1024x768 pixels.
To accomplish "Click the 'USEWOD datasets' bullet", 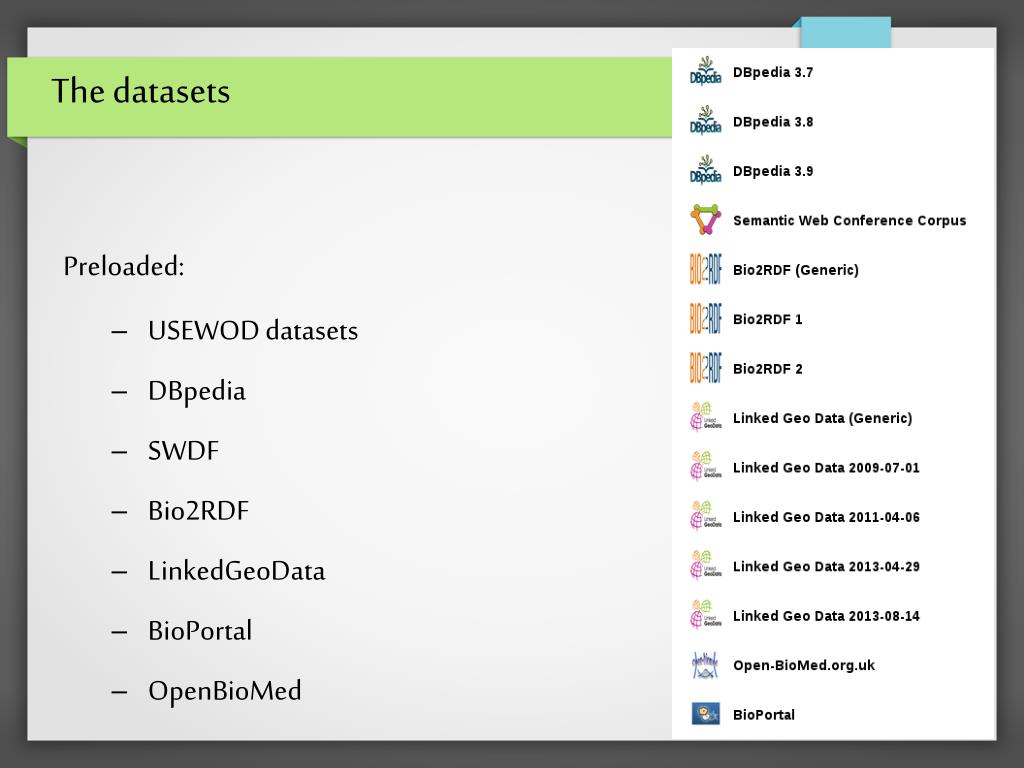I will coord(253,330).
